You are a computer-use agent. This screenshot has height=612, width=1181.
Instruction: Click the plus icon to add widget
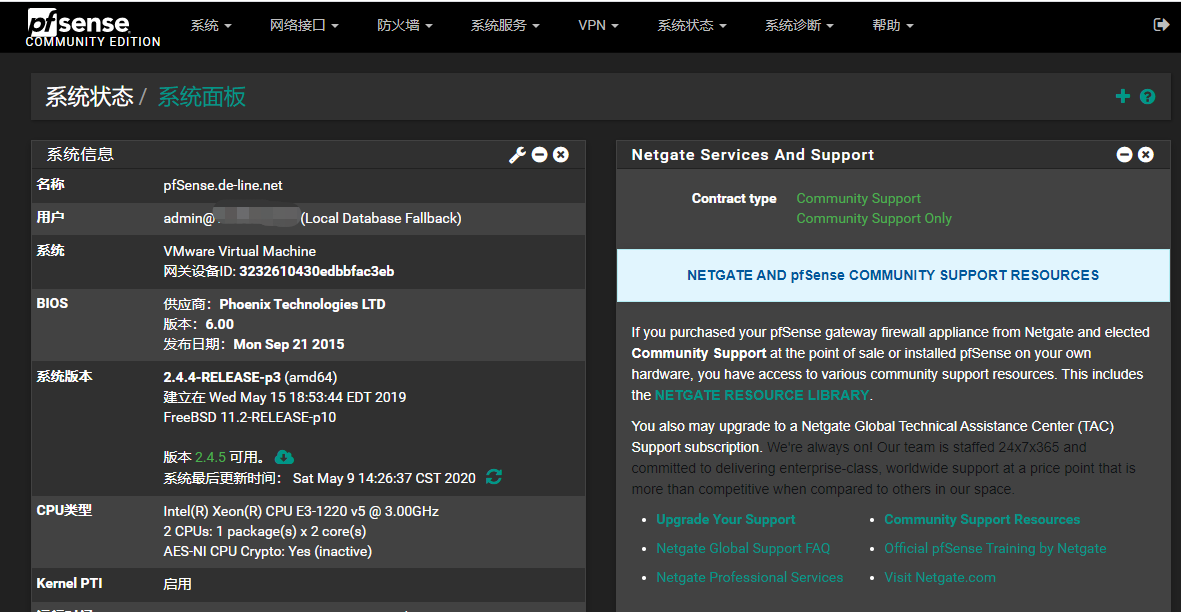(x=1123, y=96)
